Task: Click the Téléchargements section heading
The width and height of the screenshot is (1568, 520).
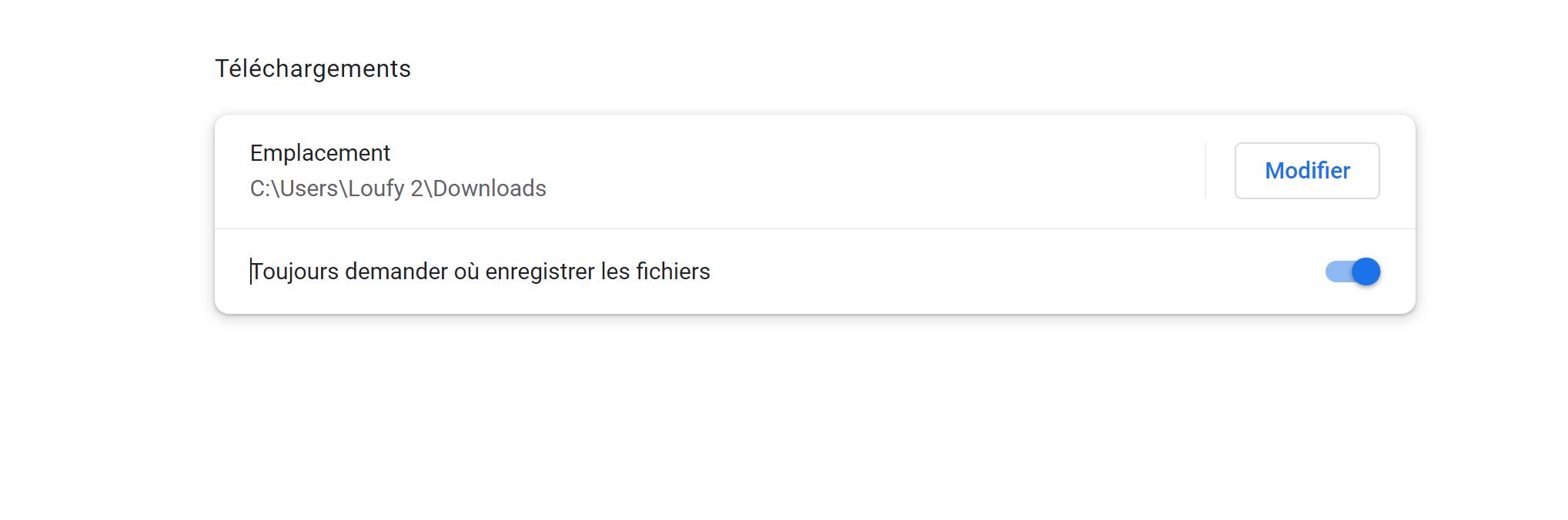Action: (313, 69)
